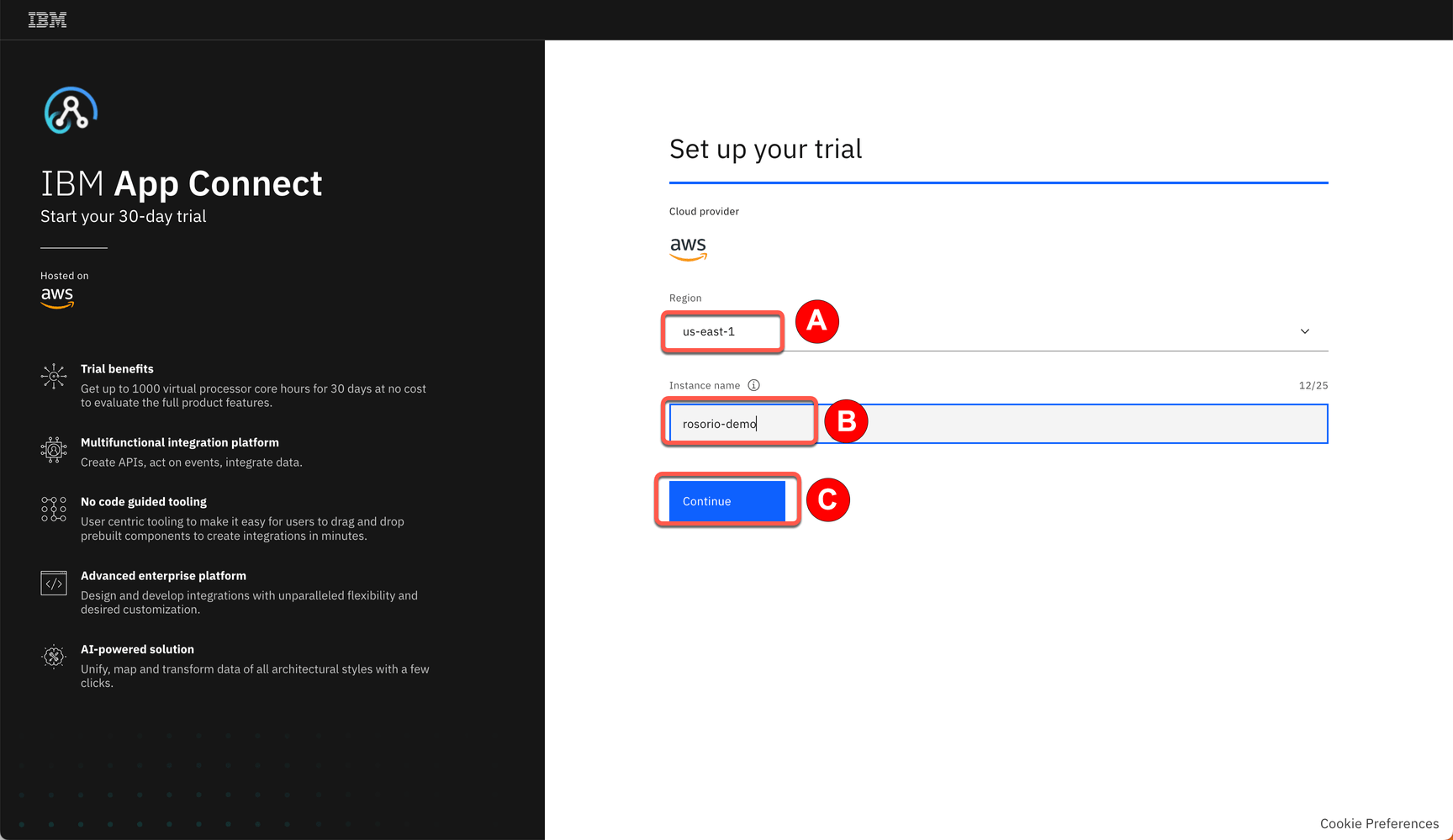Click the Trial benefits sun icon
The width and height of the screenshot is (1453, 840).
[x=53, y=378]
